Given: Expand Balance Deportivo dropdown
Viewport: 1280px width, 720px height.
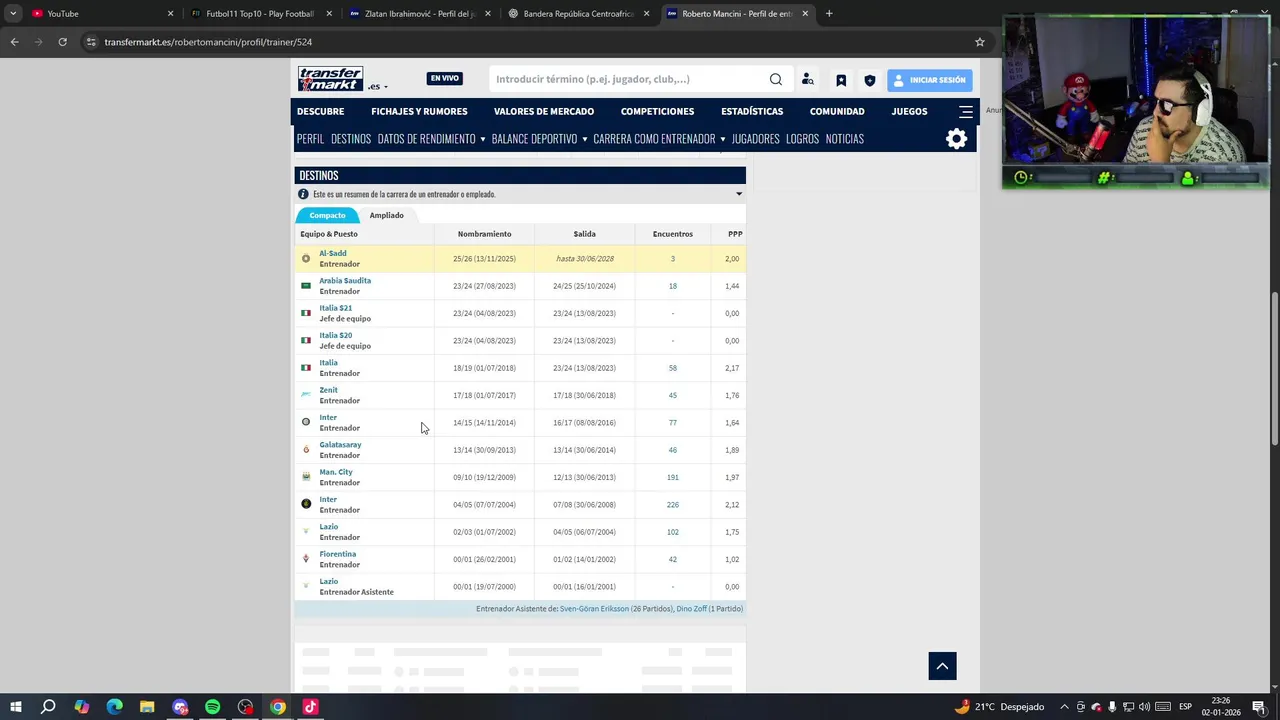Looking at the screenshot, I should click(584, 139).
